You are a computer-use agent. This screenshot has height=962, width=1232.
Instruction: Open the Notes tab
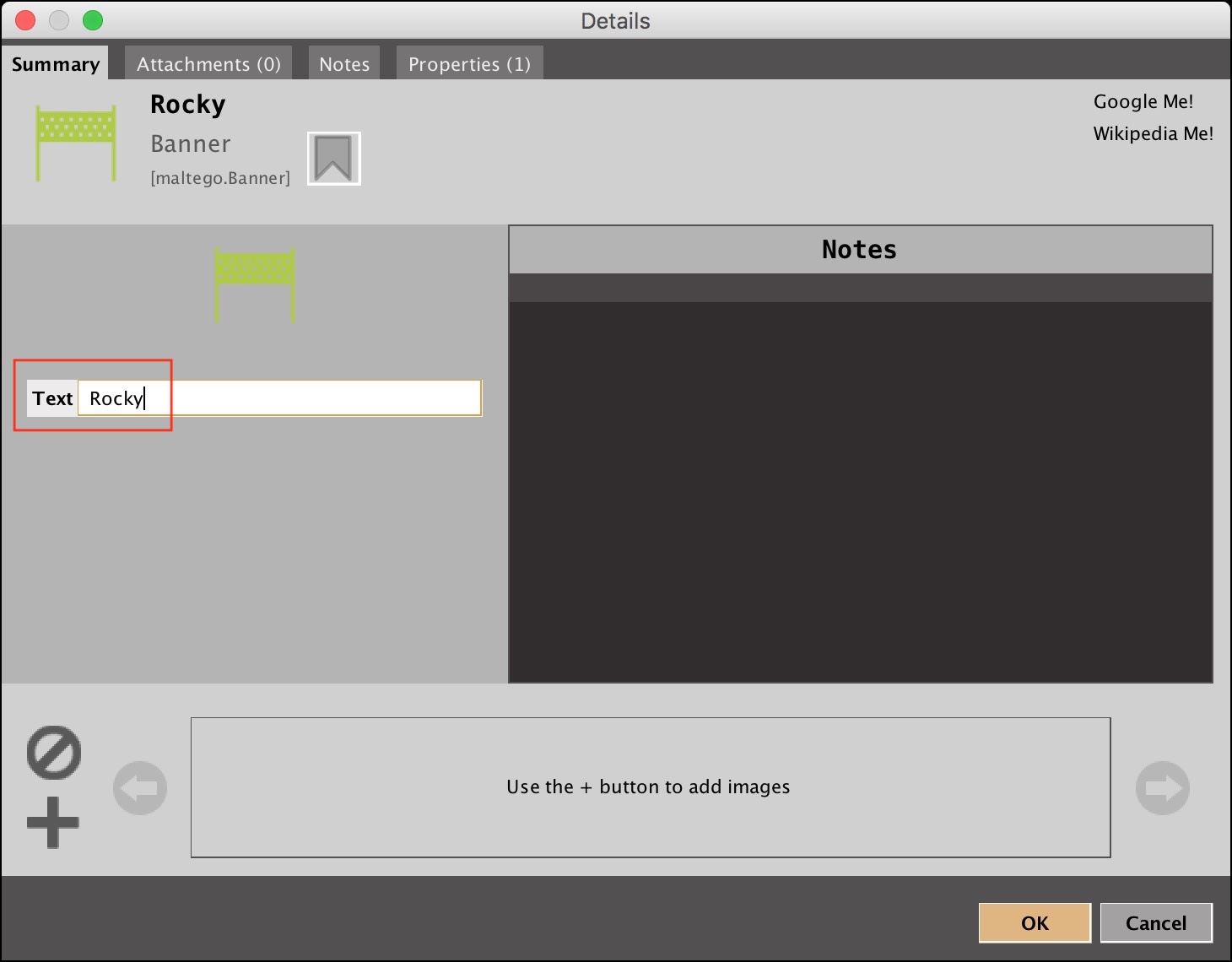344,64
